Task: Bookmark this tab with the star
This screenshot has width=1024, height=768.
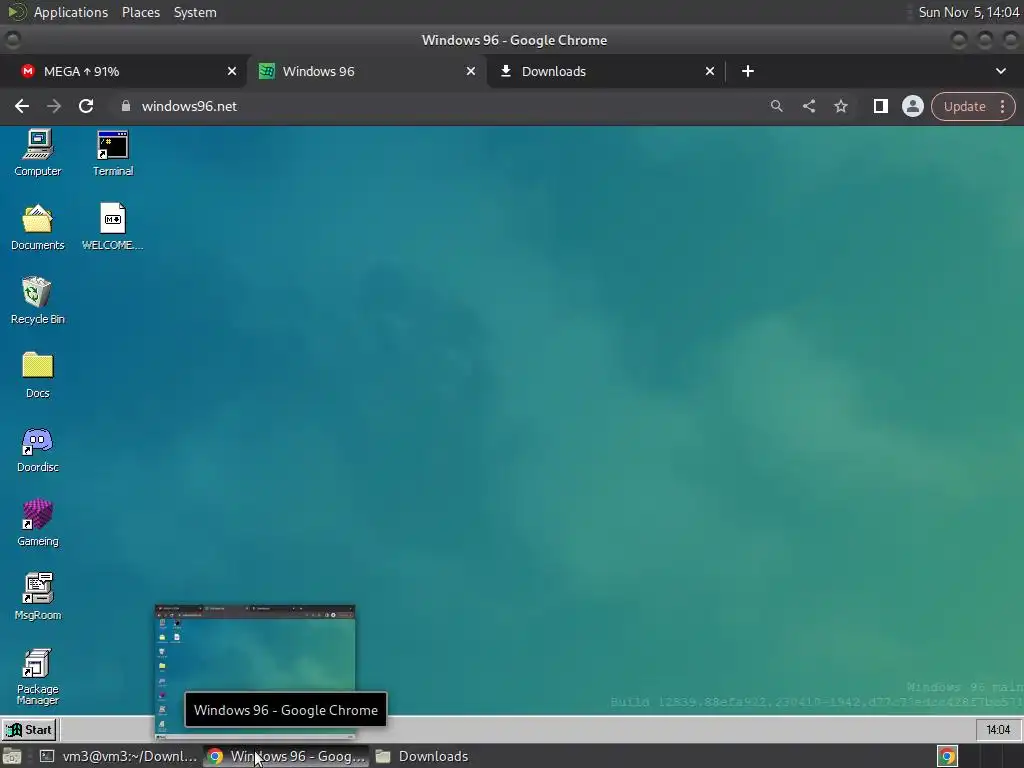Action: pyautogui.click(x=840, y=106)
